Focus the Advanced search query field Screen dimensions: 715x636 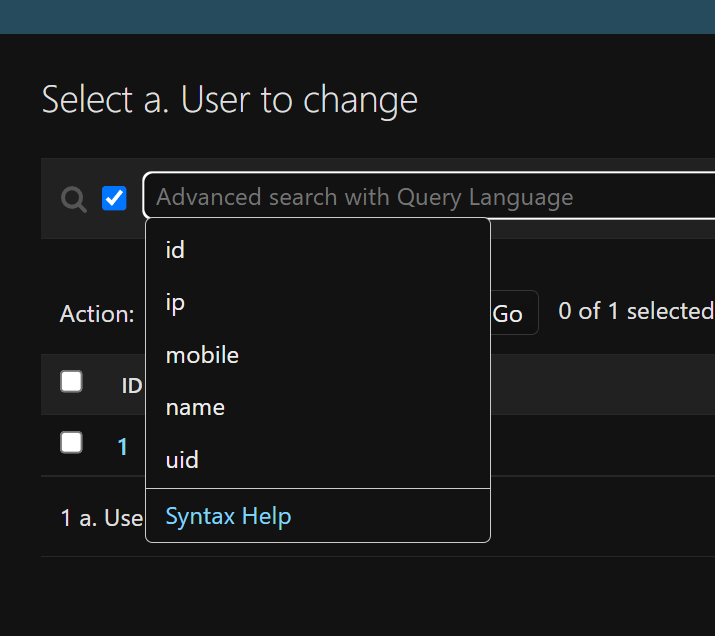point(430,196)
